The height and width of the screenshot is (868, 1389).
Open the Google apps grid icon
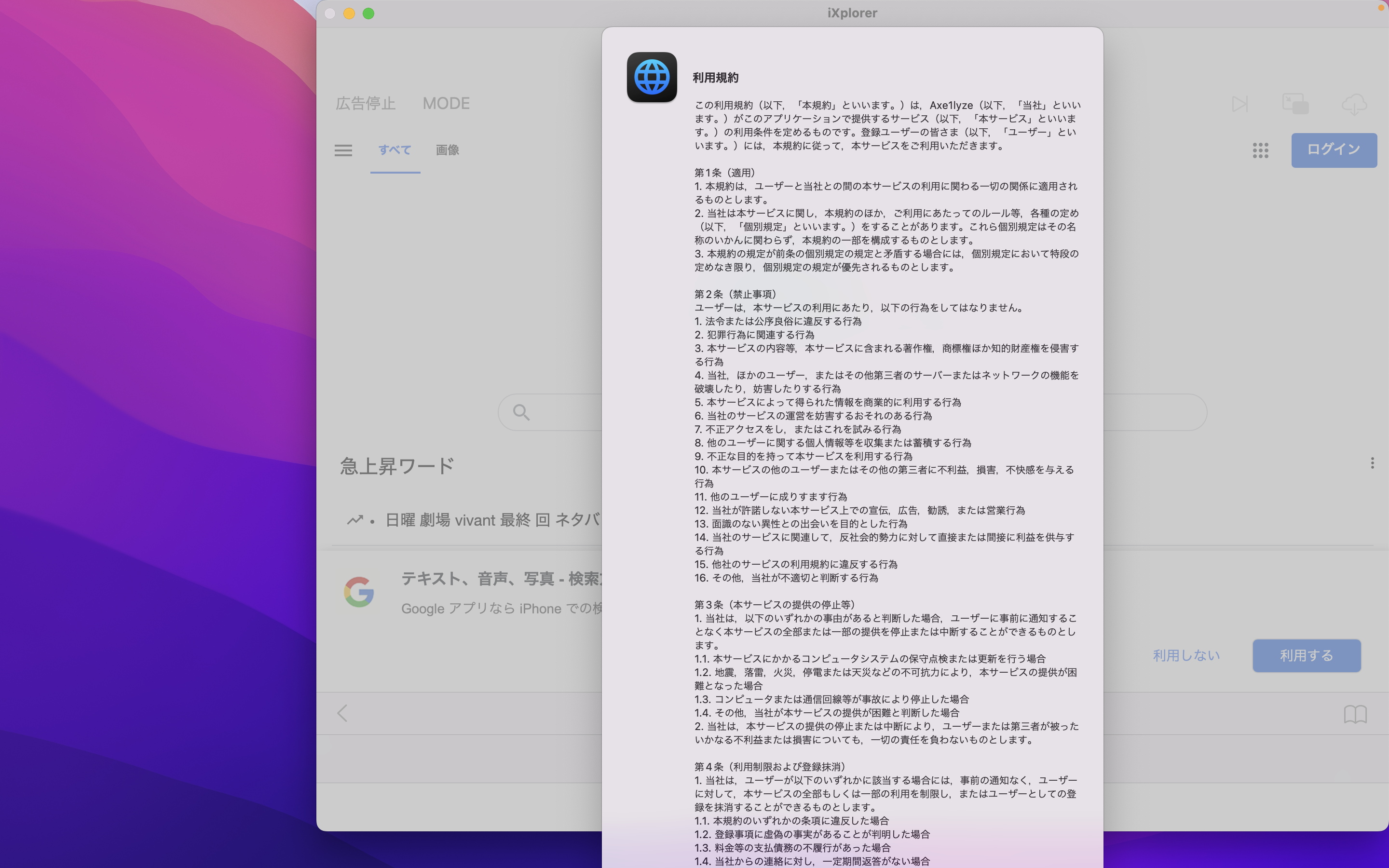coord(1260,150)
